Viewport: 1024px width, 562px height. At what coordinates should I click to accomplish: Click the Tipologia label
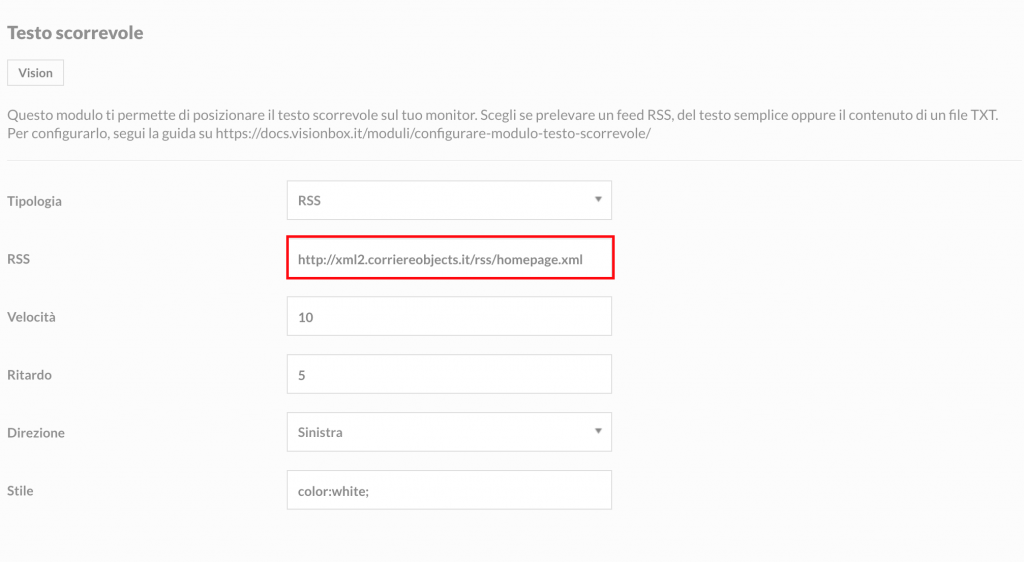tap(35, 201)
